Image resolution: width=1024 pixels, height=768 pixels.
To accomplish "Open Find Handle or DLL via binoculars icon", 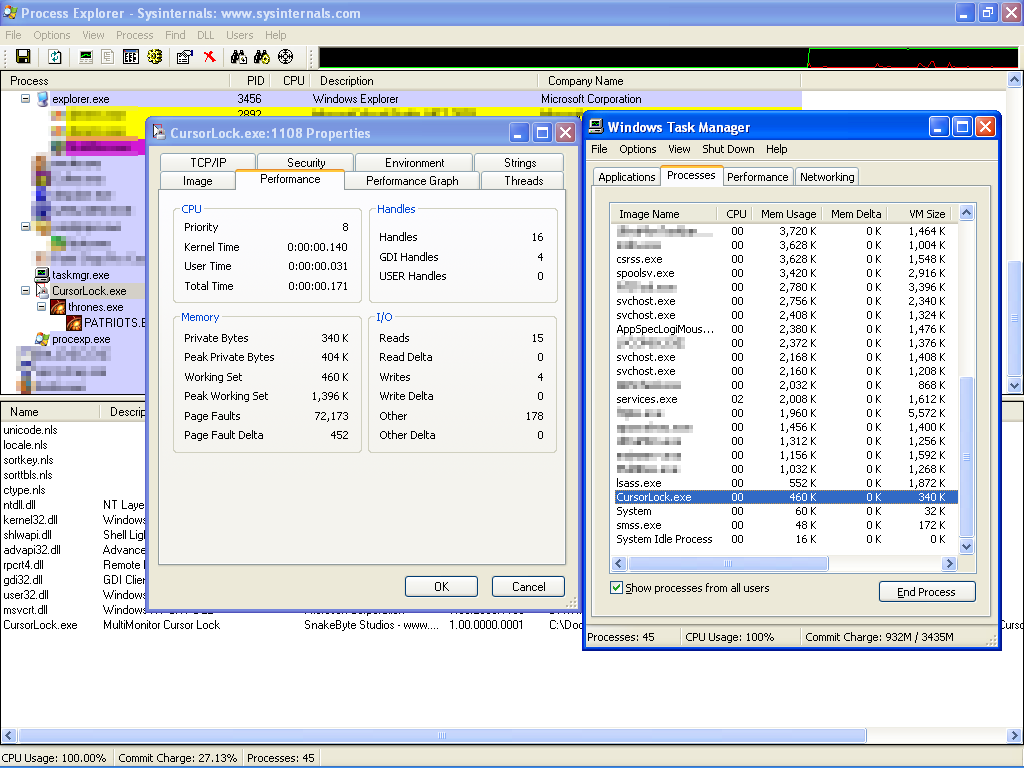I will click(237, 57).
